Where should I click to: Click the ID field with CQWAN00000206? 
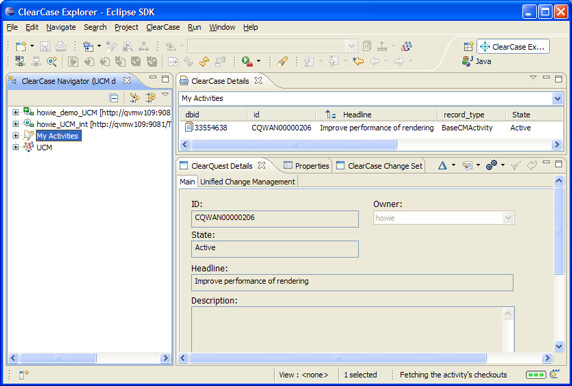coord(275,218)
